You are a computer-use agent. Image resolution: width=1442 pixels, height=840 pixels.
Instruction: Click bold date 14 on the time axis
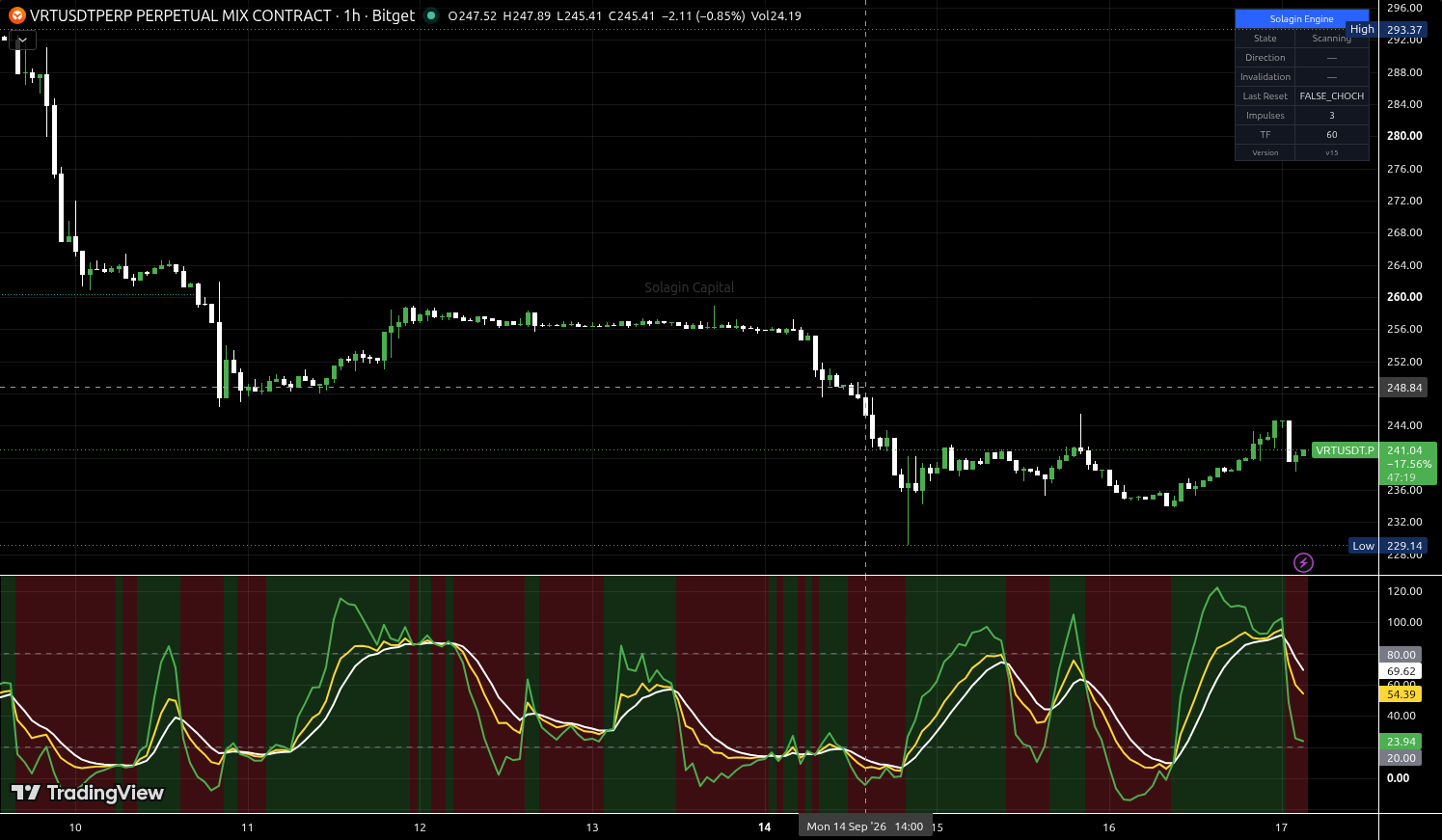(x=765, y=827)
